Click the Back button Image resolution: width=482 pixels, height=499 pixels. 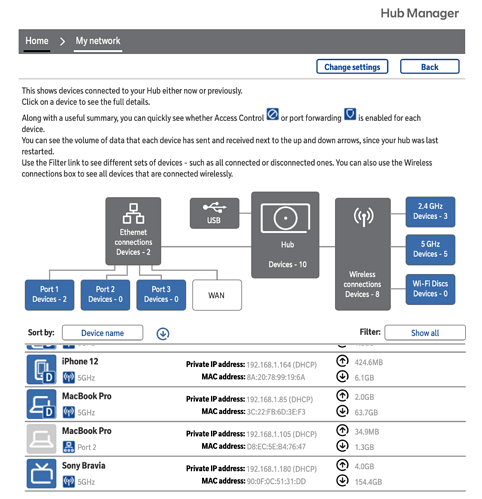coord(429,67)
